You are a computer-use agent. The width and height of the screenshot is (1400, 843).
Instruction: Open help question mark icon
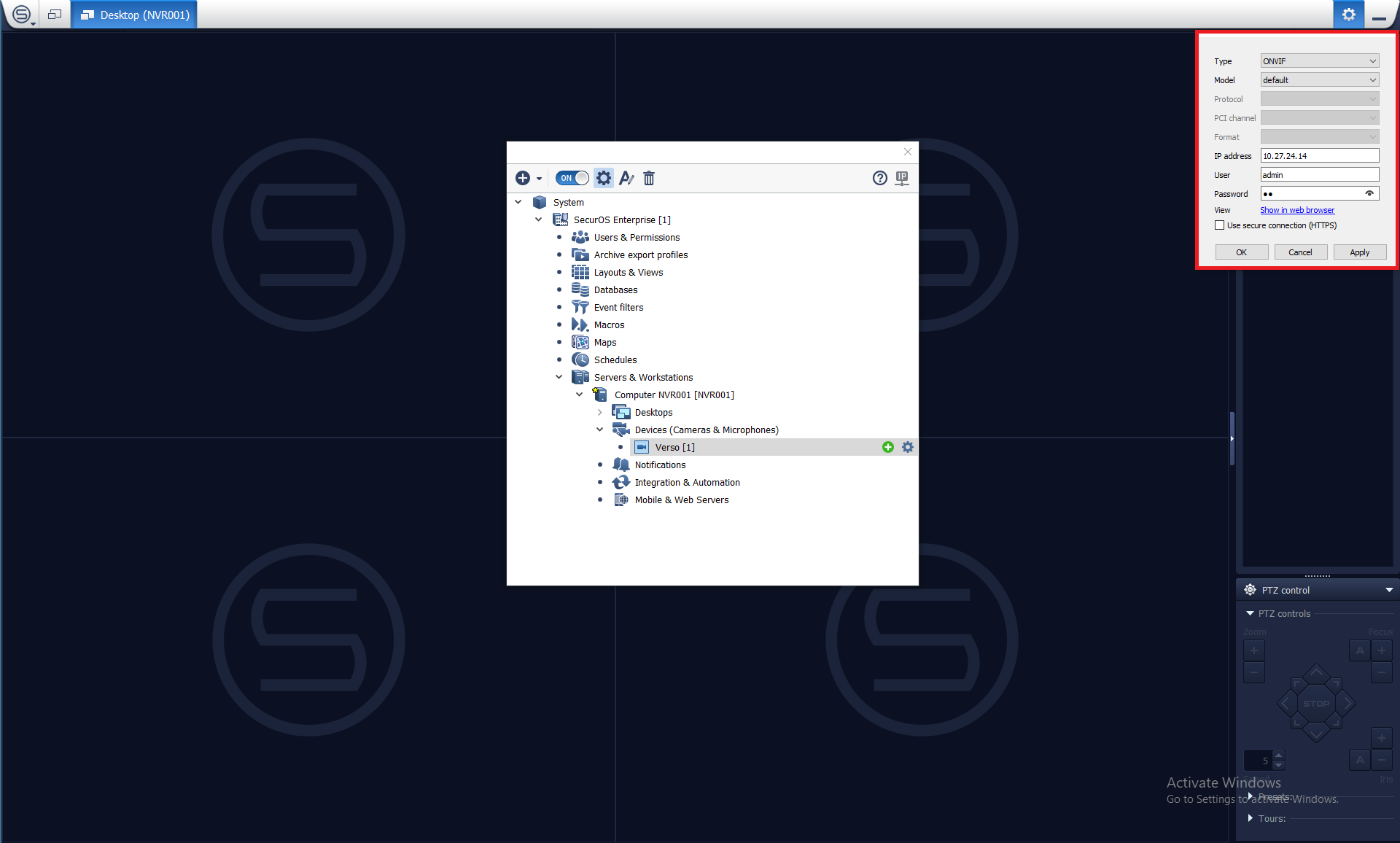[x=880, y=178]
